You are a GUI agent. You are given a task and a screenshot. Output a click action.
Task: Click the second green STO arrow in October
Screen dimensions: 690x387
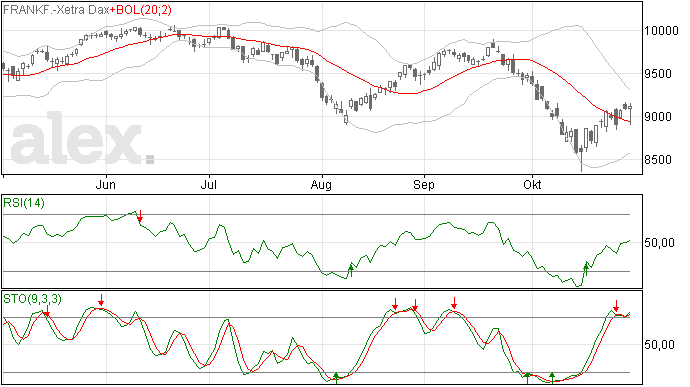(552, 378)
